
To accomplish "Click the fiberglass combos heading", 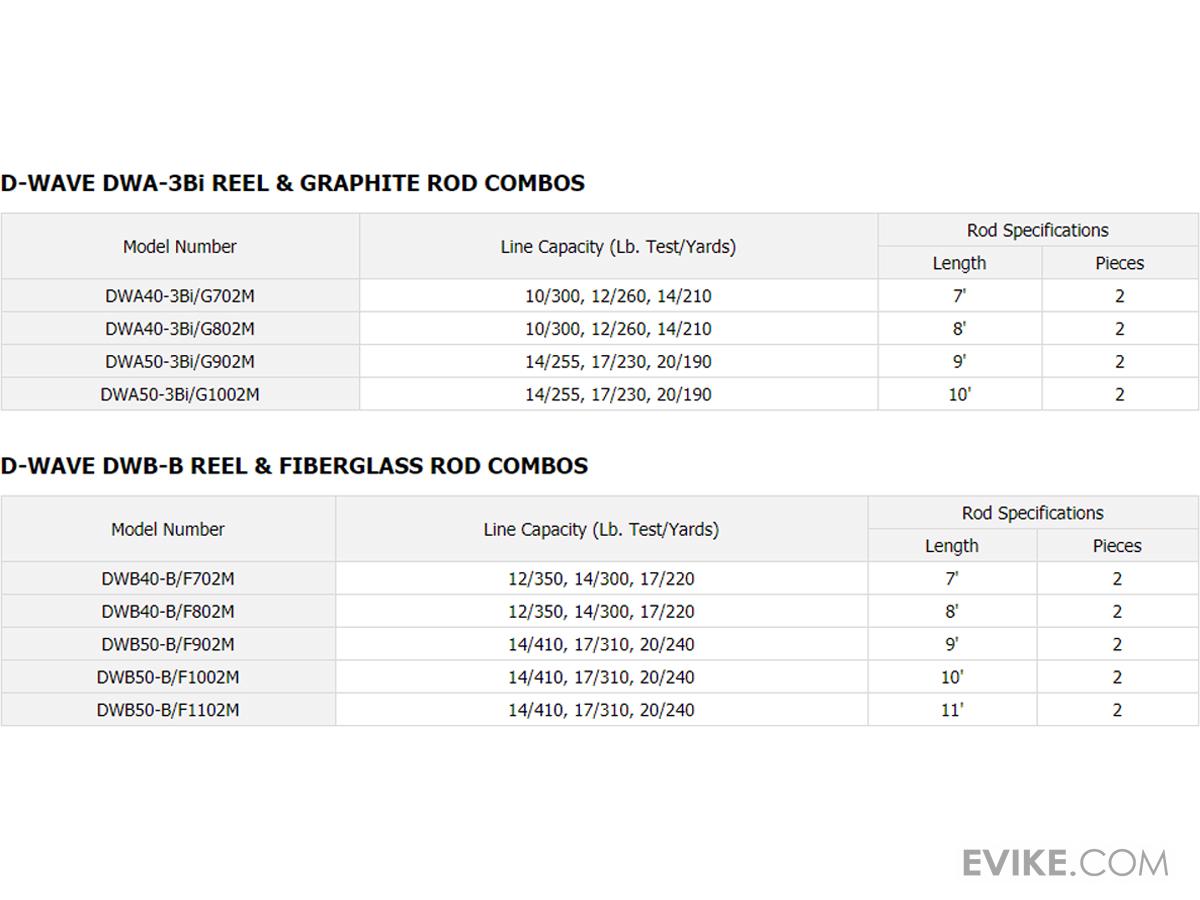I will [294, 466].
